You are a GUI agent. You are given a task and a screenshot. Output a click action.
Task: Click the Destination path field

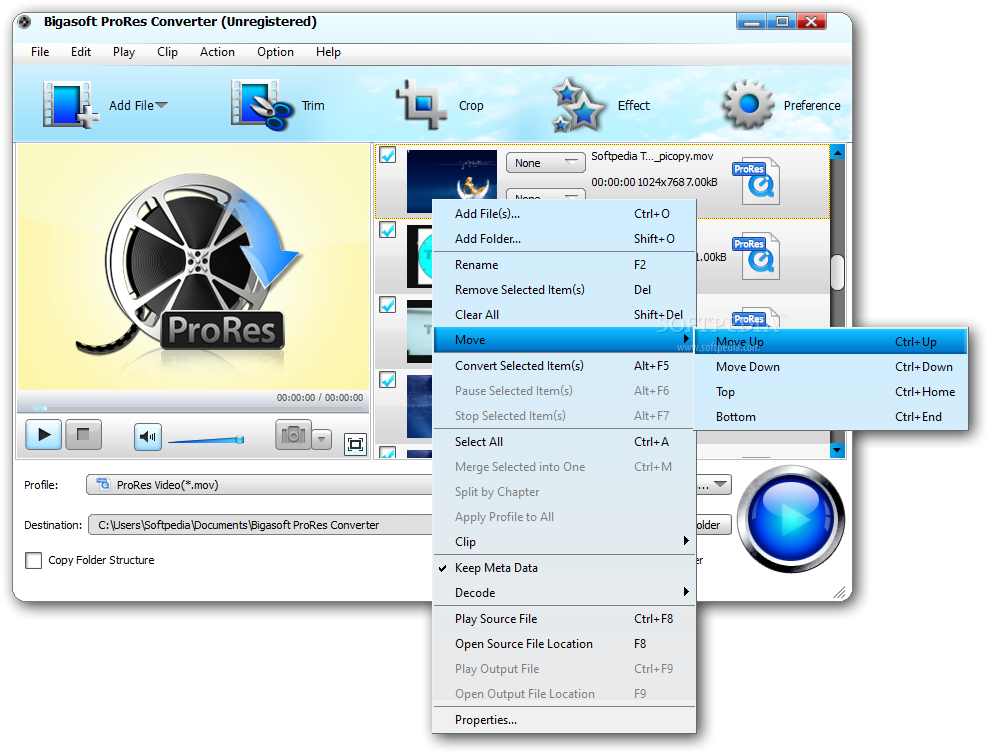pos(260,525)
